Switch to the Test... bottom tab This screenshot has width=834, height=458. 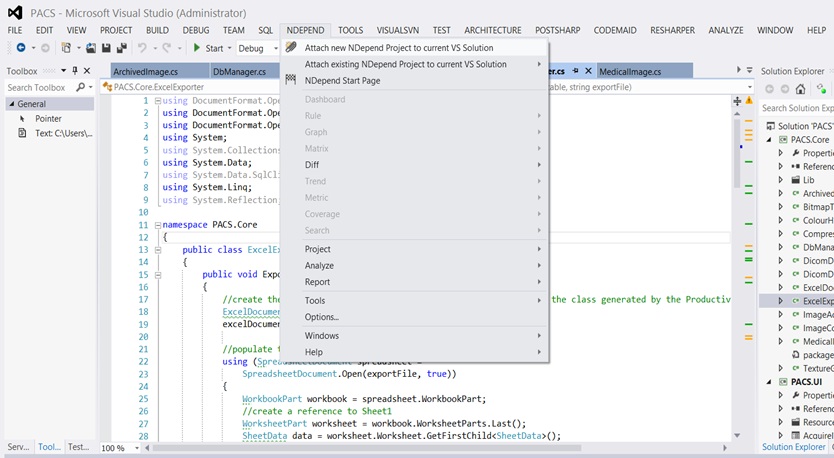click(79, 447)
